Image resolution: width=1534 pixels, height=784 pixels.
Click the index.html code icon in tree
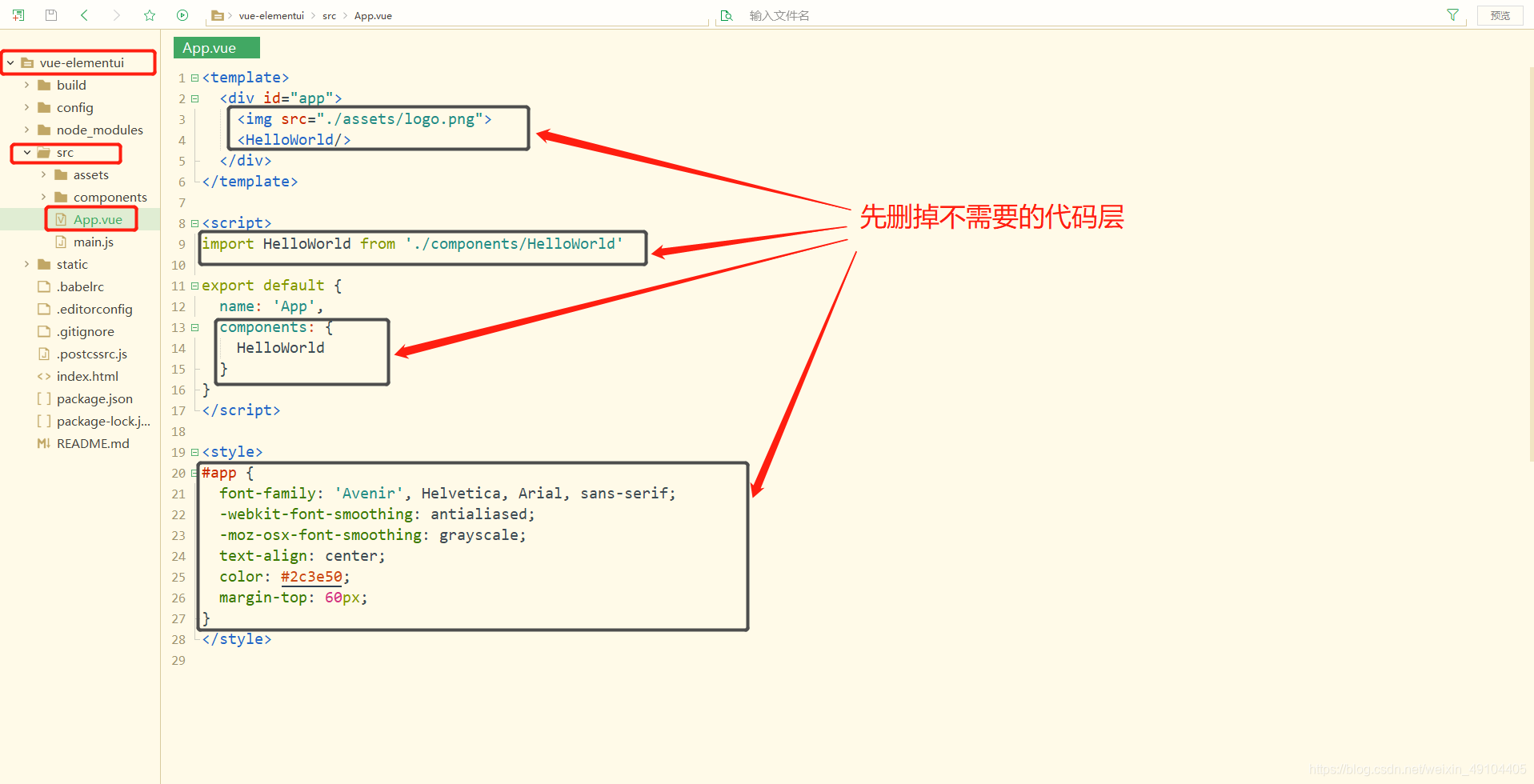coord(44,376)
